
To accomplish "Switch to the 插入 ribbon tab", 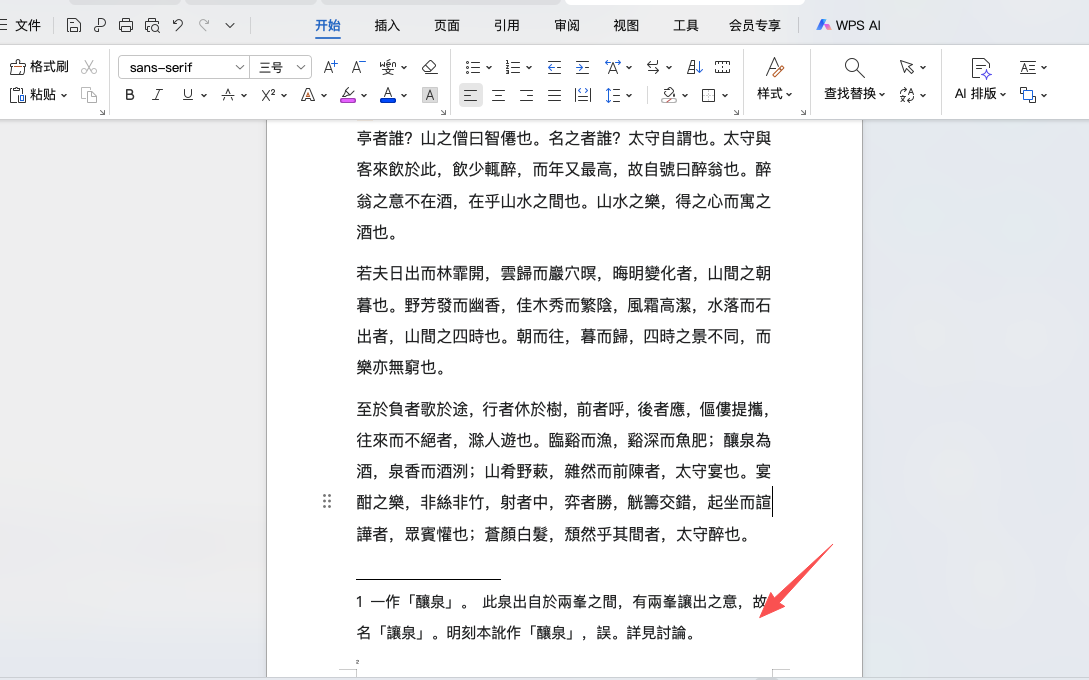I will click(x=387, y=25).
